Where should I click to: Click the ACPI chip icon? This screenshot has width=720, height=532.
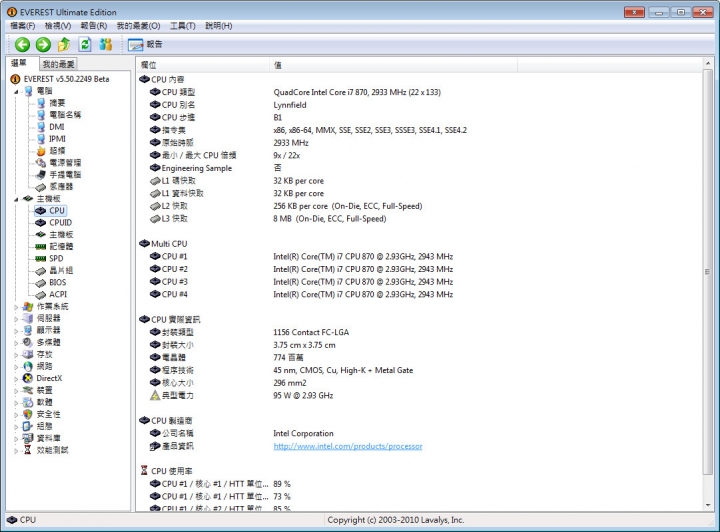click(x=41, y=294)
